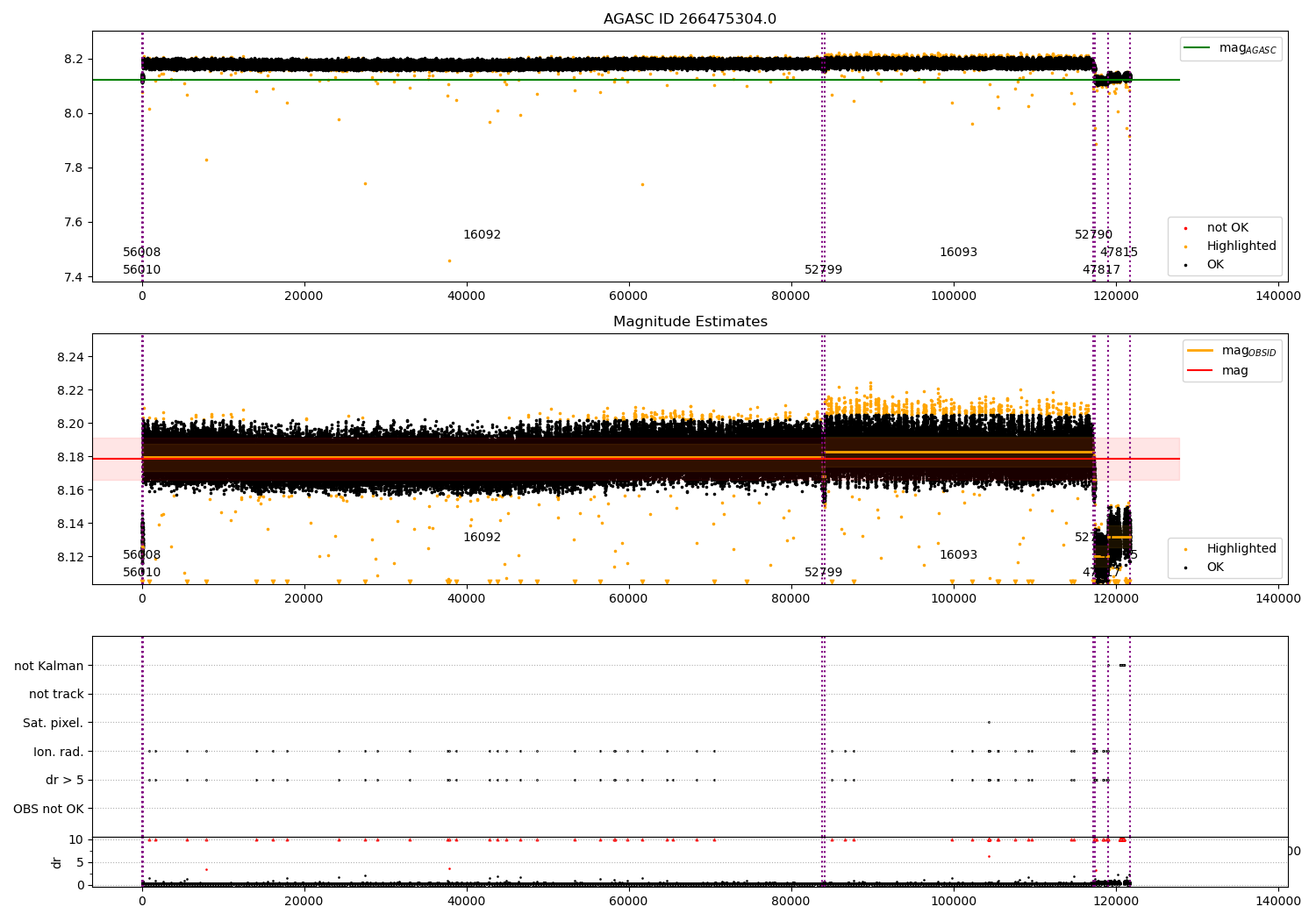Select the 'Magnitude Estimates' plot title
Image resolution: width=1316 pixels, height=921 pixels.
(690, 322)
